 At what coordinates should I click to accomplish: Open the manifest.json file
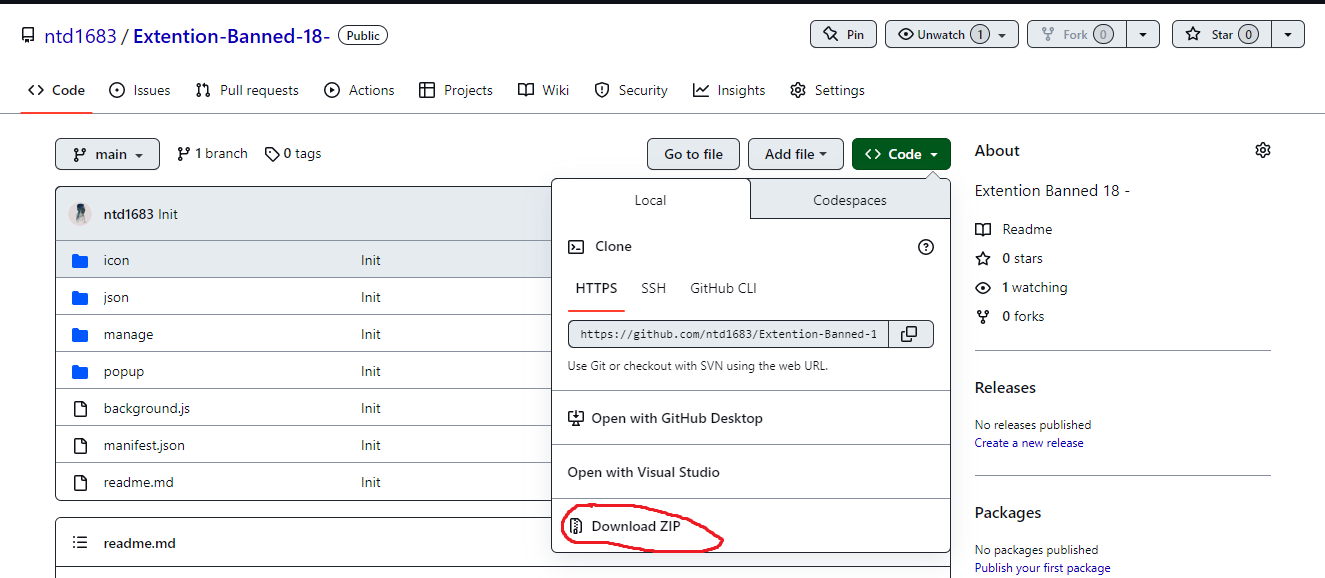point(144,445)
